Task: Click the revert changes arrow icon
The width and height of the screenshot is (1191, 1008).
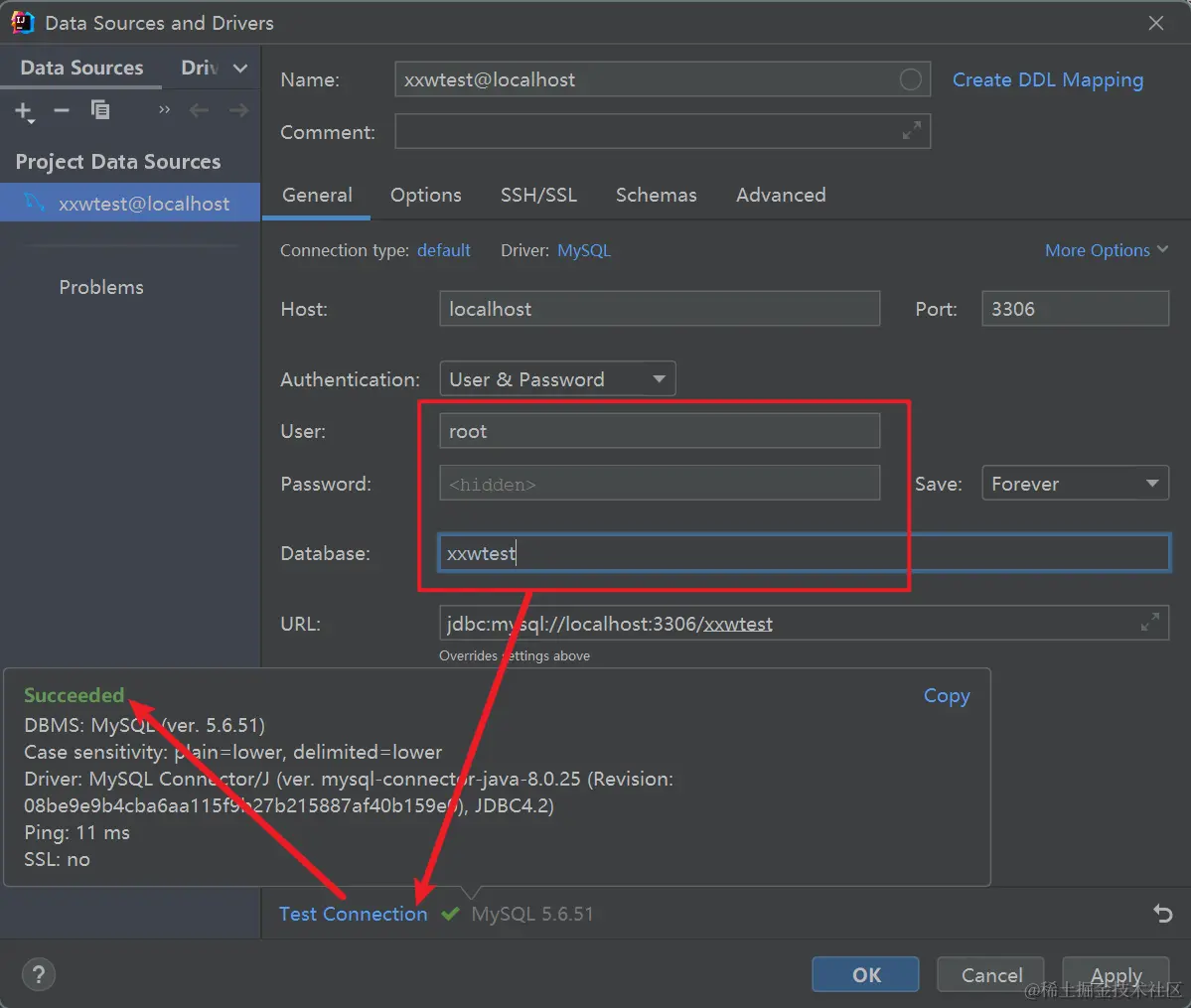Action: coord(1163,913)
